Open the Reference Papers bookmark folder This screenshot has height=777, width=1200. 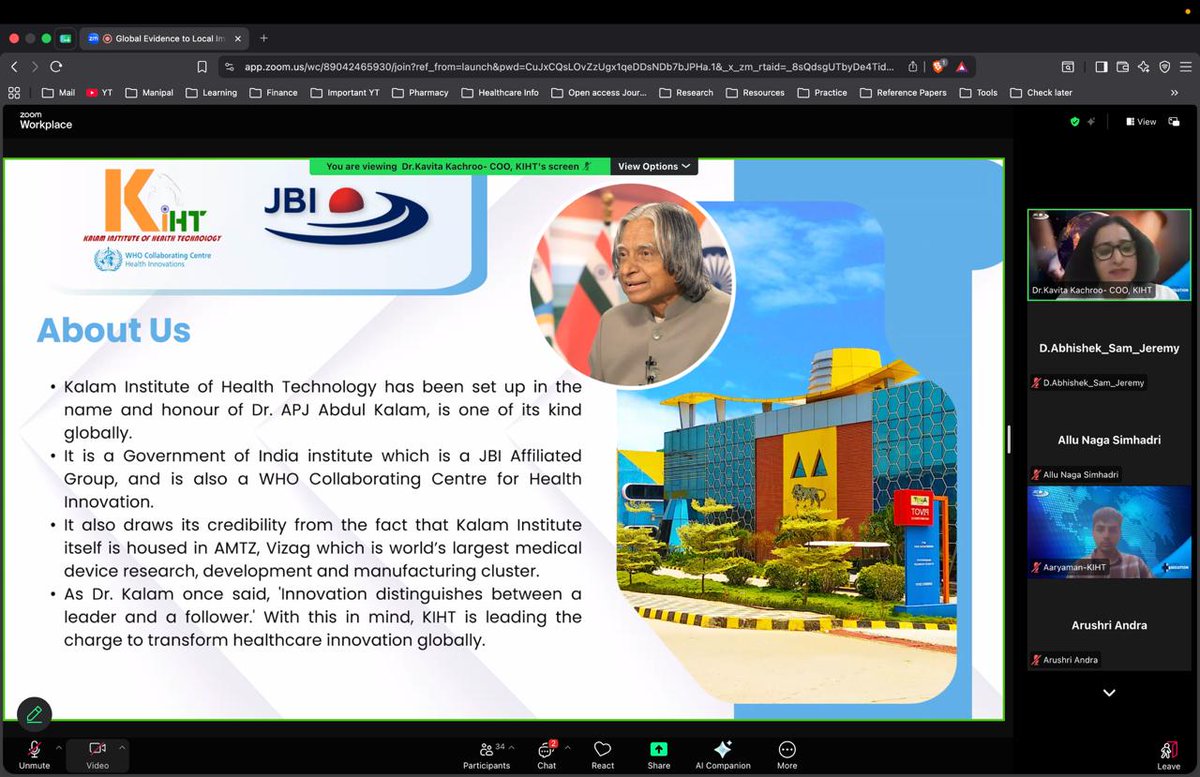click(x=902, y=92)
